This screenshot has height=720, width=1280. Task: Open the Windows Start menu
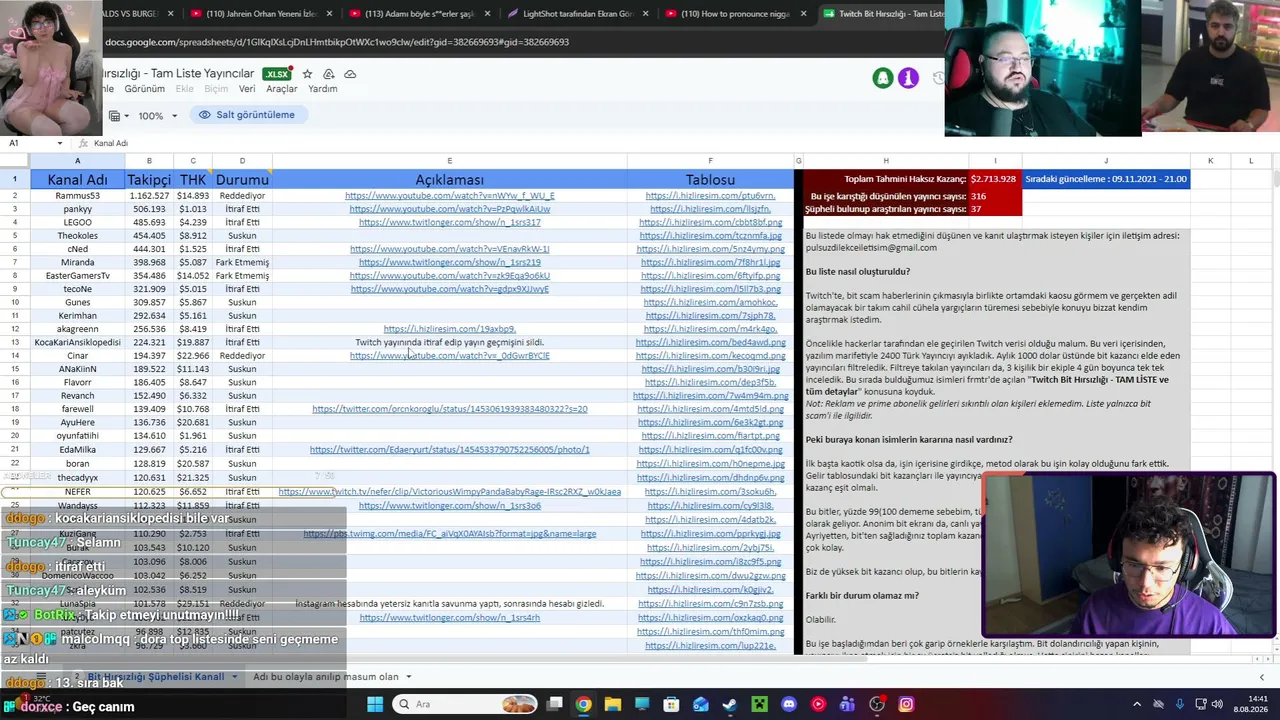pos(375,704)
